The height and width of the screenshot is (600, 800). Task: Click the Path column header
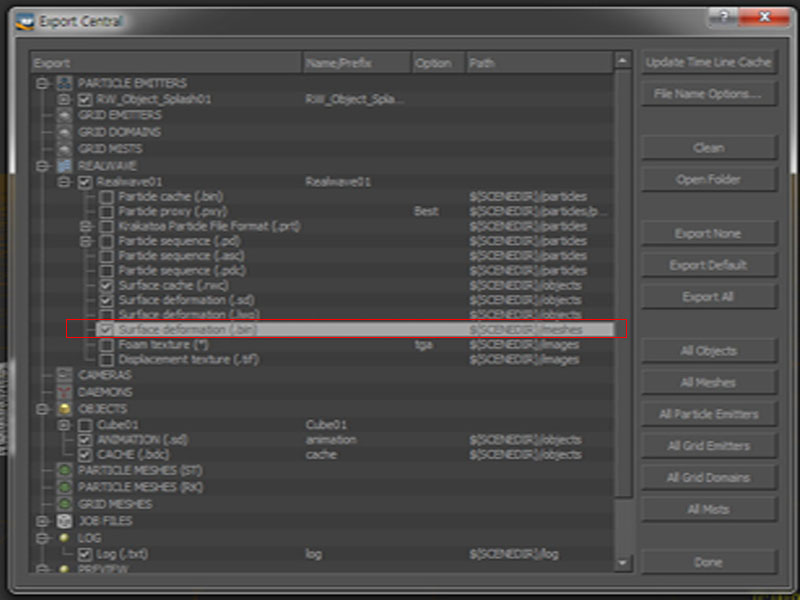point(538,63)
